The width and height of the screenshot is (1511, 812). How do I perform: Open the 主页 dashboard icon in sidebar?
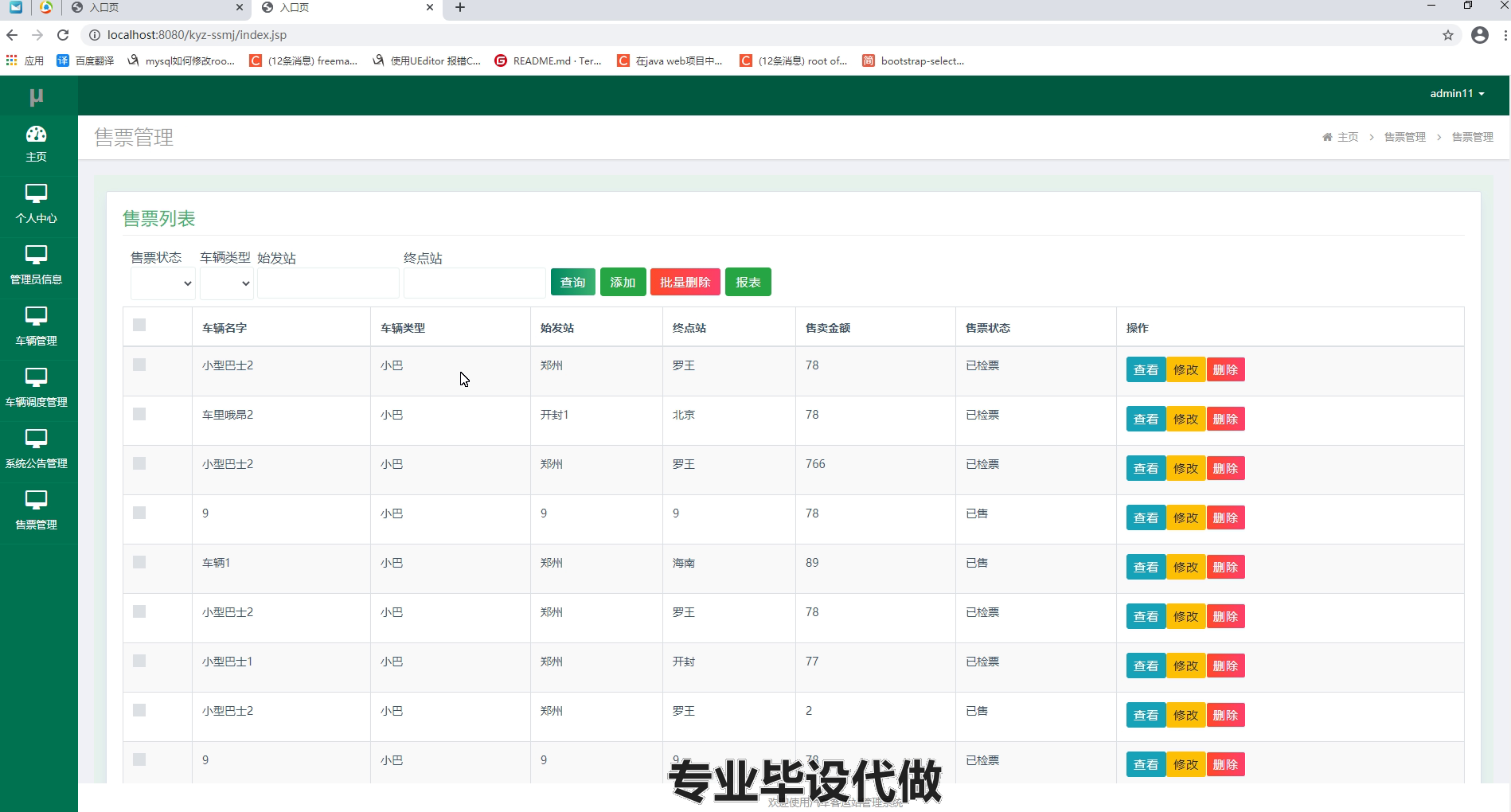click(x=37, y=134)
